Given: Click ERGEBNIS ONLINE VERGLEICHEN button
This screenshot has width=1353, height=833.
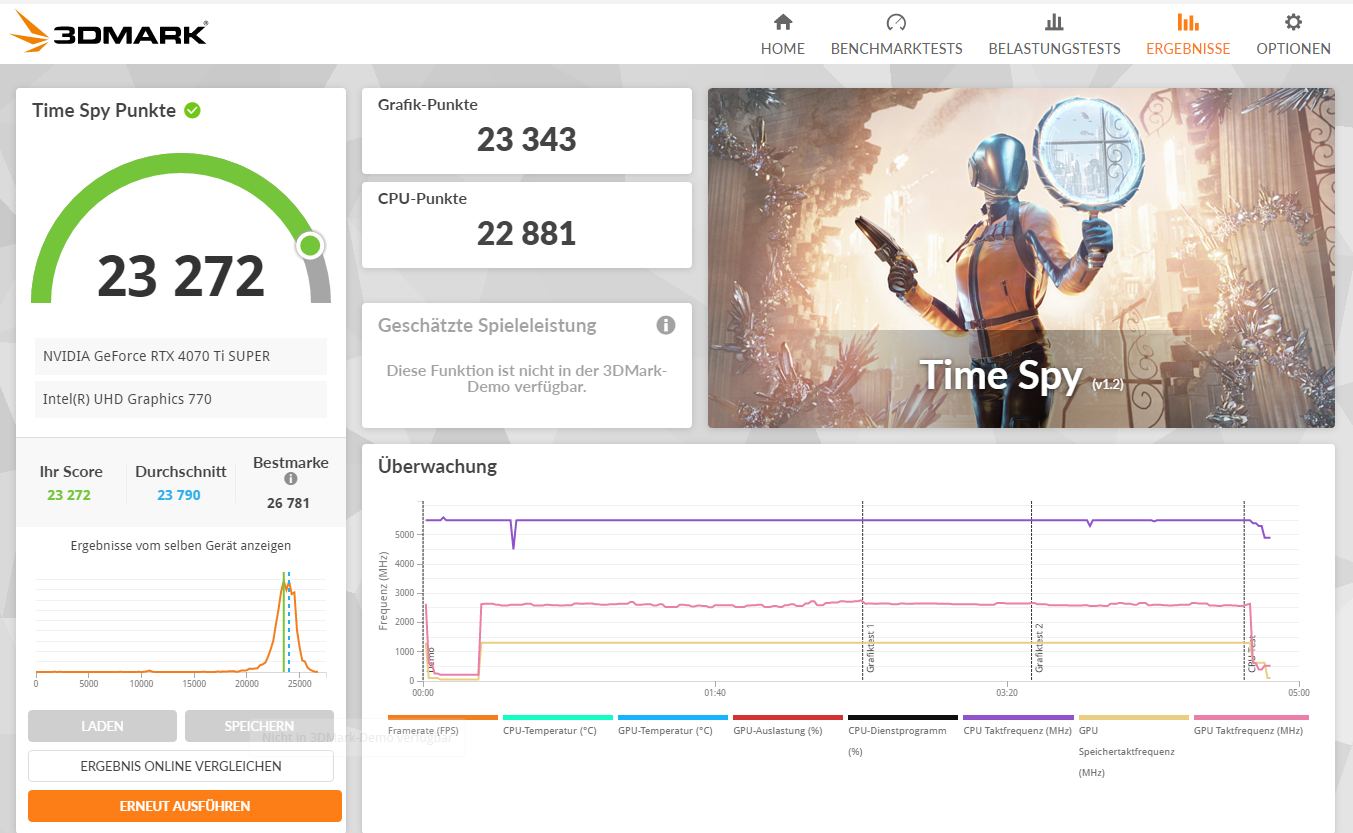Looking at the screenshot, I should [x=181, y=766].
